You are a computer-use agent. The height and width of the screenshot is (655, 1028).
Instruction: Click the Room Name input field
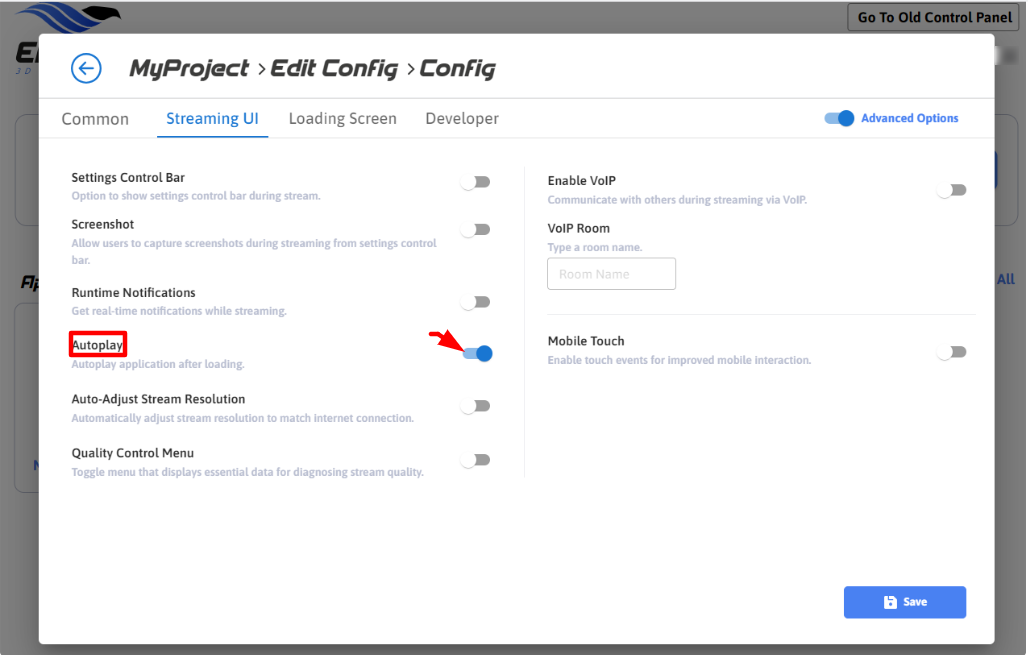click(x=611, y=274)
